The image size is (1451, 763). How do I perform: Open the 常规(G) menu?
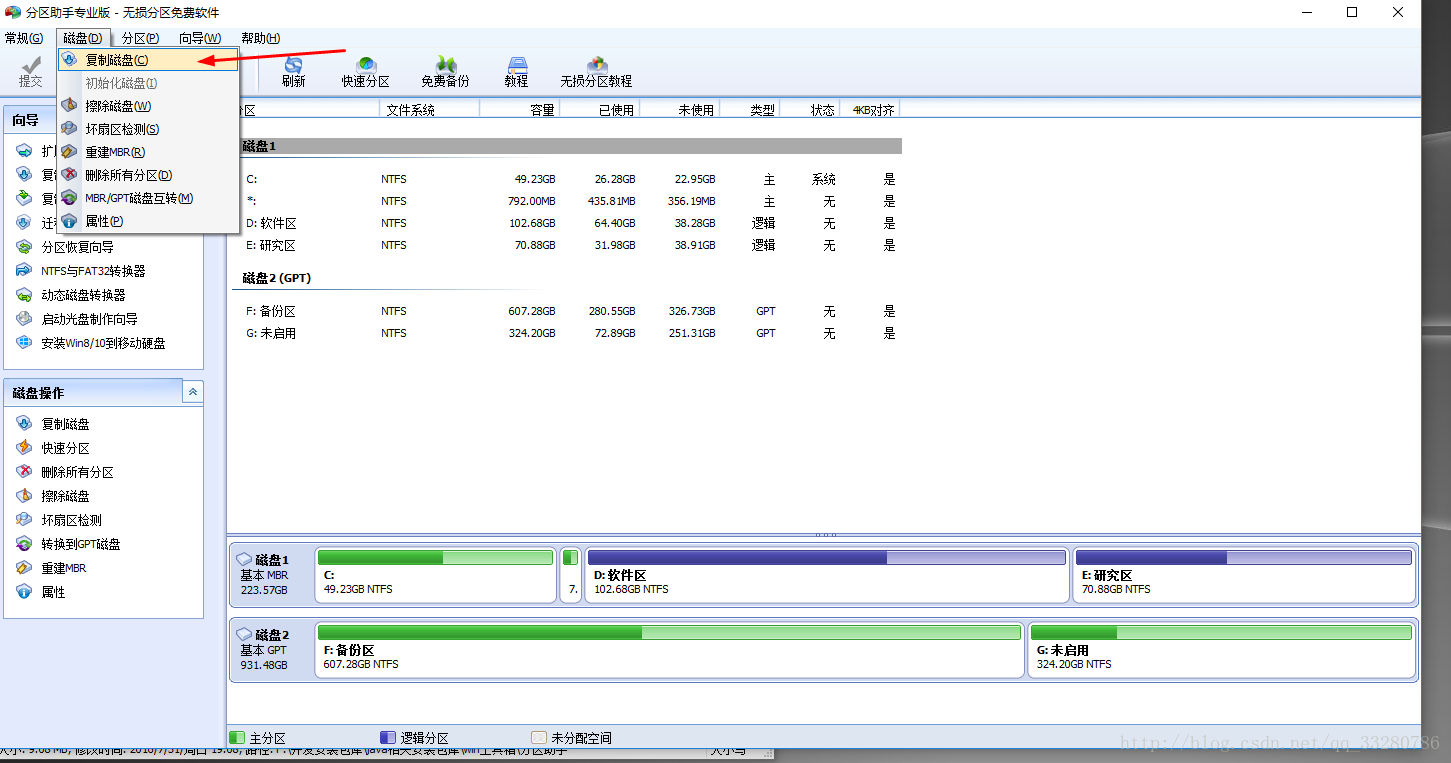point(24,38)
